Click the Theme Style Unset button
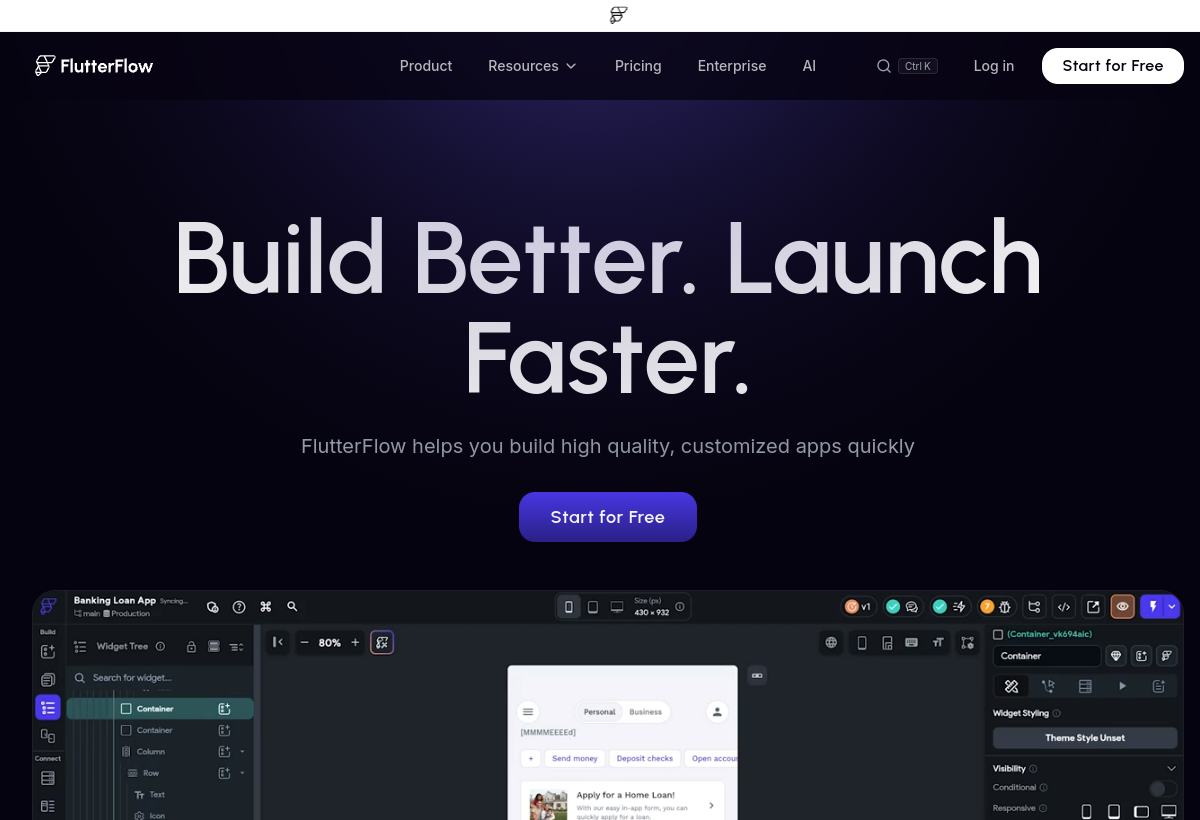This screenshot has width=1200, height=820. coord(1085,738)
